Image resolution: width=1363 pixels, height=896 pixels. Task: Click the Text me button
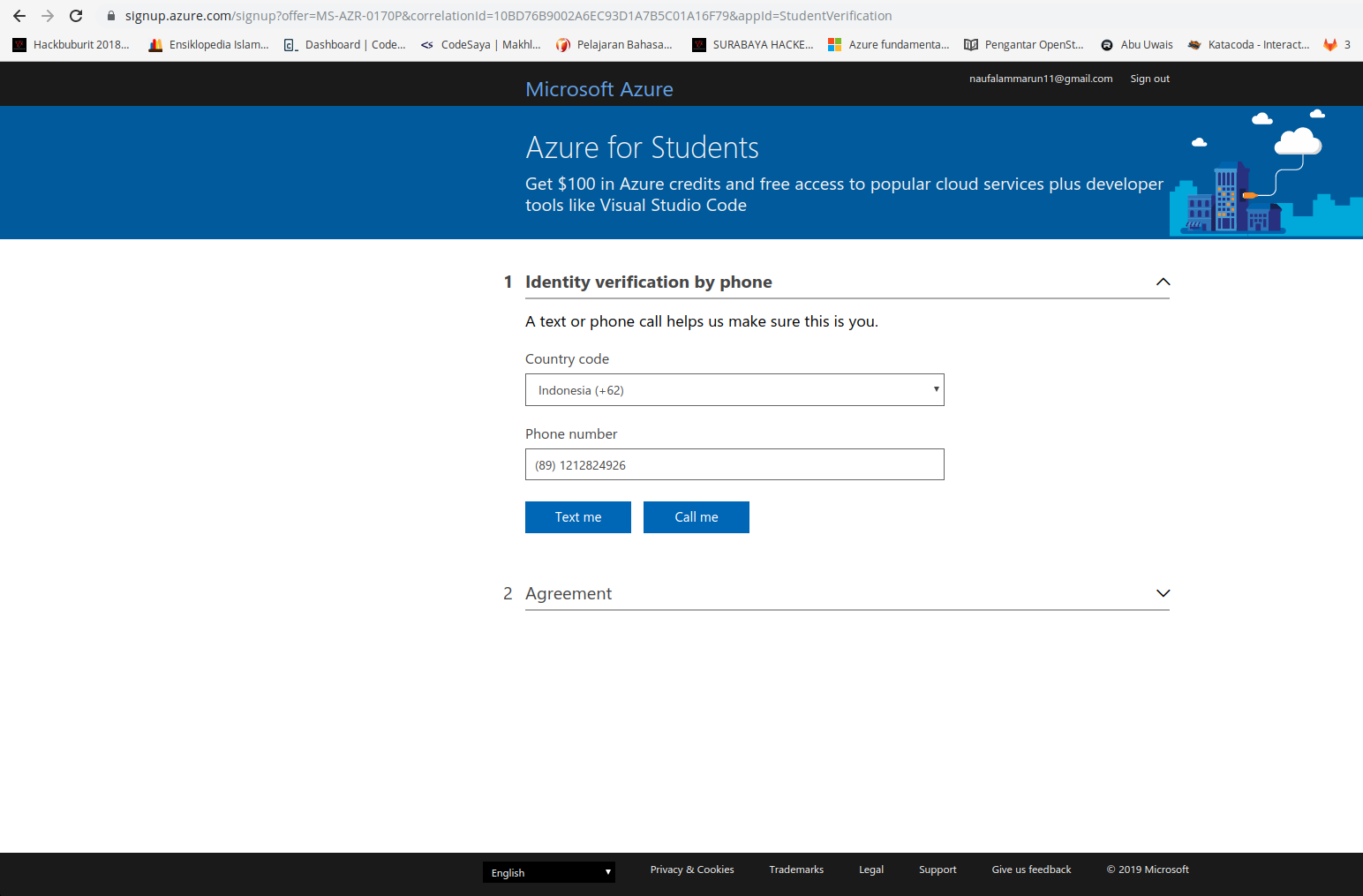pyautogui.click(x=578, y=517)
